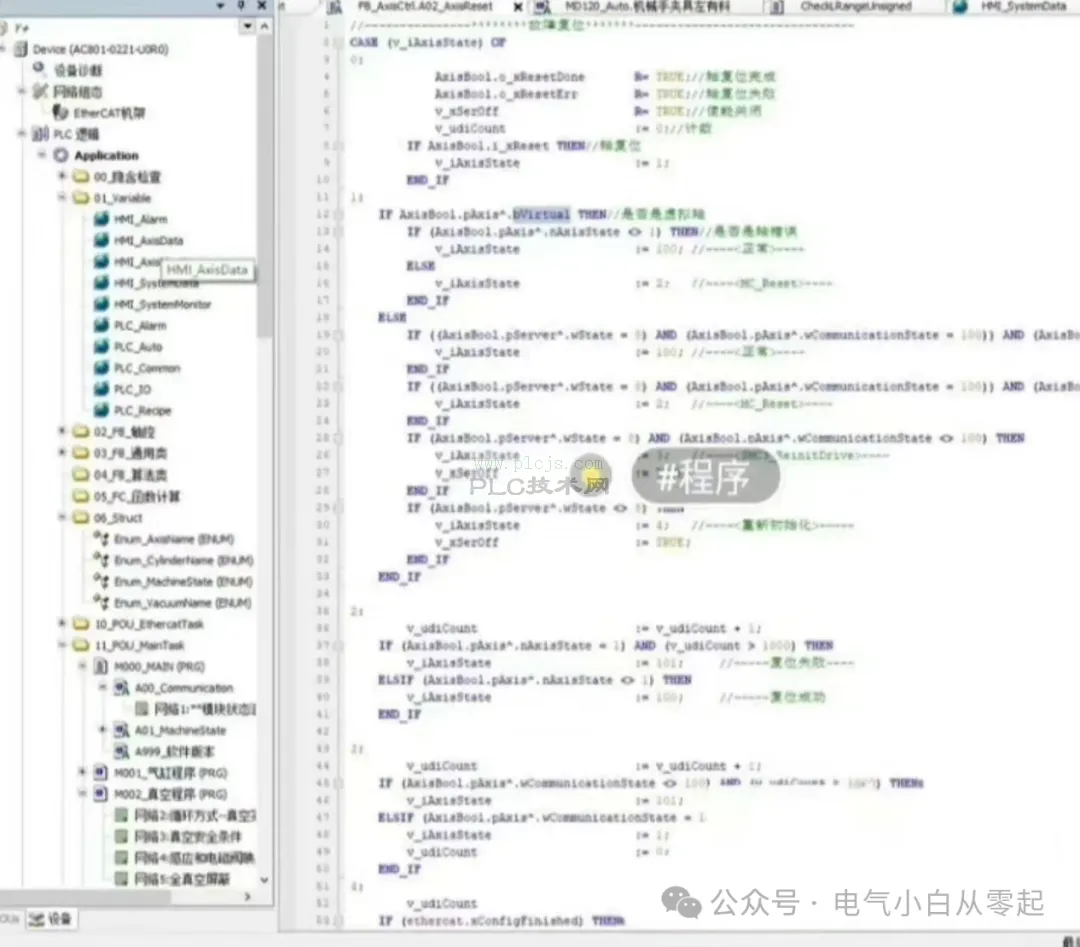Screen dimensions: 1080x947
Task: Collapse the 06_Struct folder
Action: 62,517
